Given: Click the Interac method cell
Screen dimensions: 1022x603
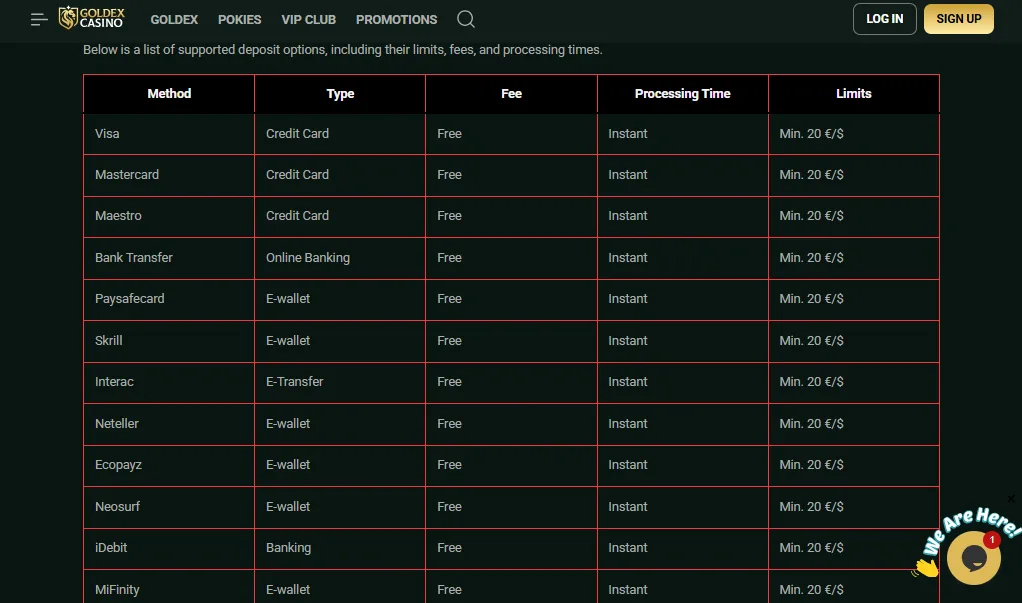Looking at the screenshot, I should coord(169,381).
